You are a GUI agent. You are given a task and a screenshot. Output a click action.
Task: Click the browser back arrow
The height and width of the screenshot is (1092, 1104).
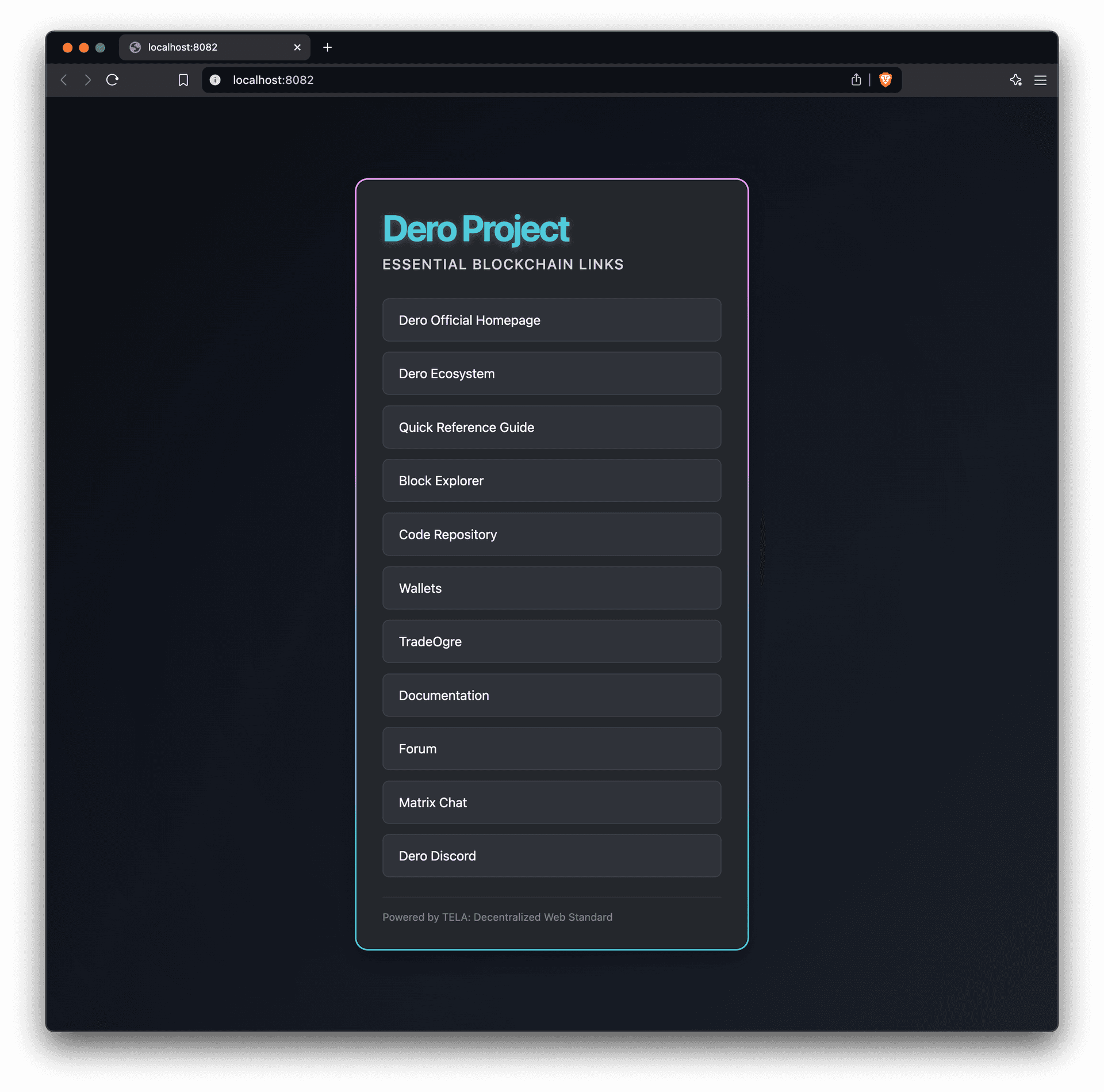tap(64, 80)
